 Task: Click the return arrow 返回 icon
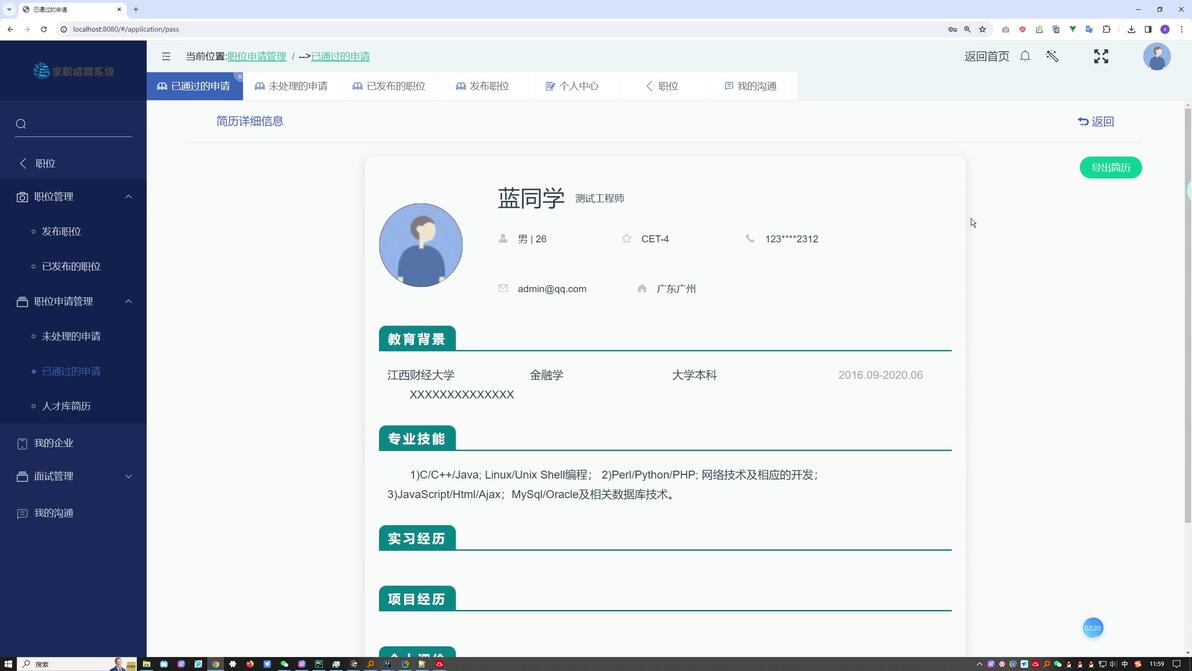[1083, 122]
